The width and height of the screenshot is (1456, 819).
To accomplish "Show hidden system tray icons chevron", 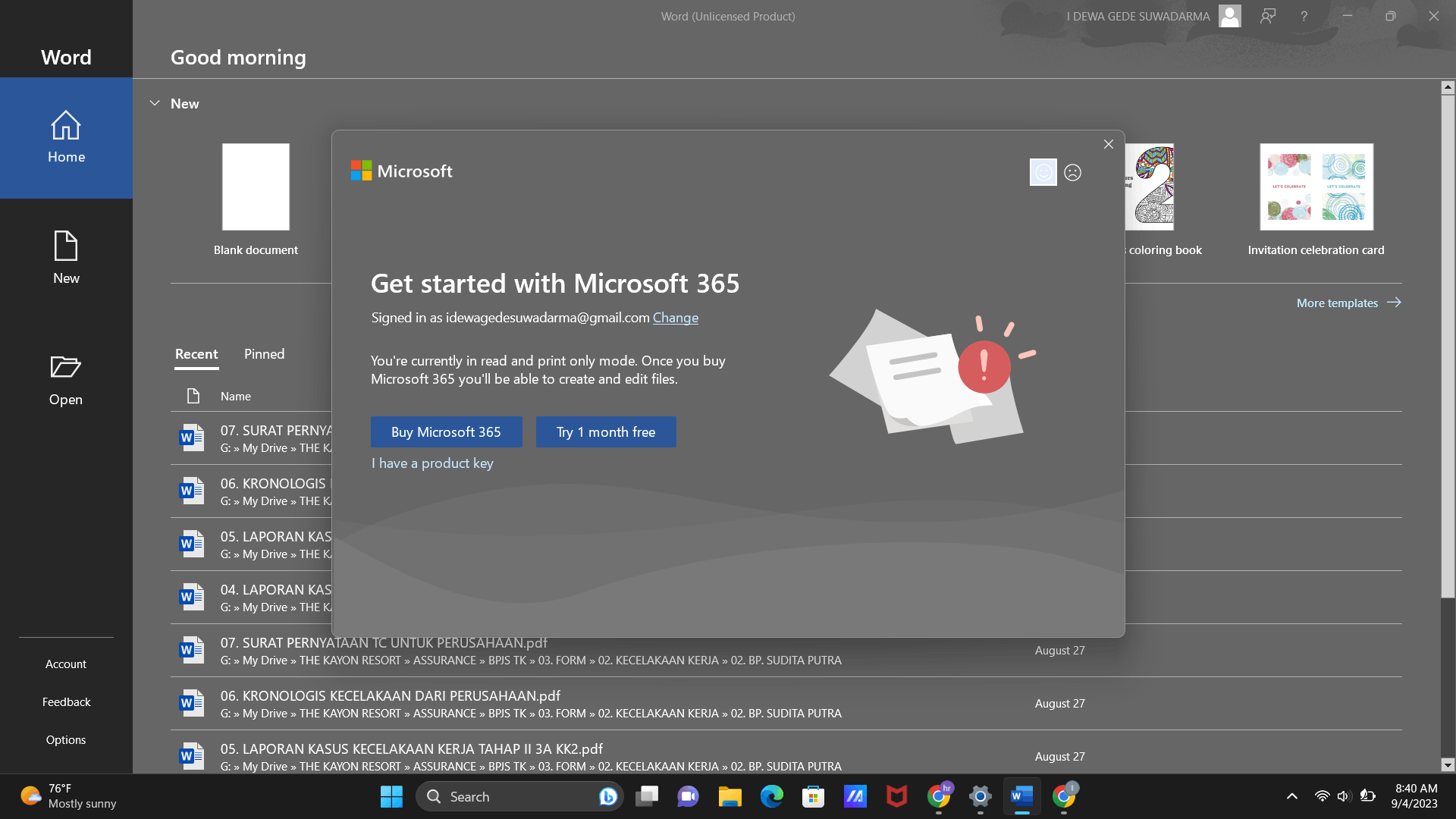I will pyautogui.click(x=1291, y=796).
